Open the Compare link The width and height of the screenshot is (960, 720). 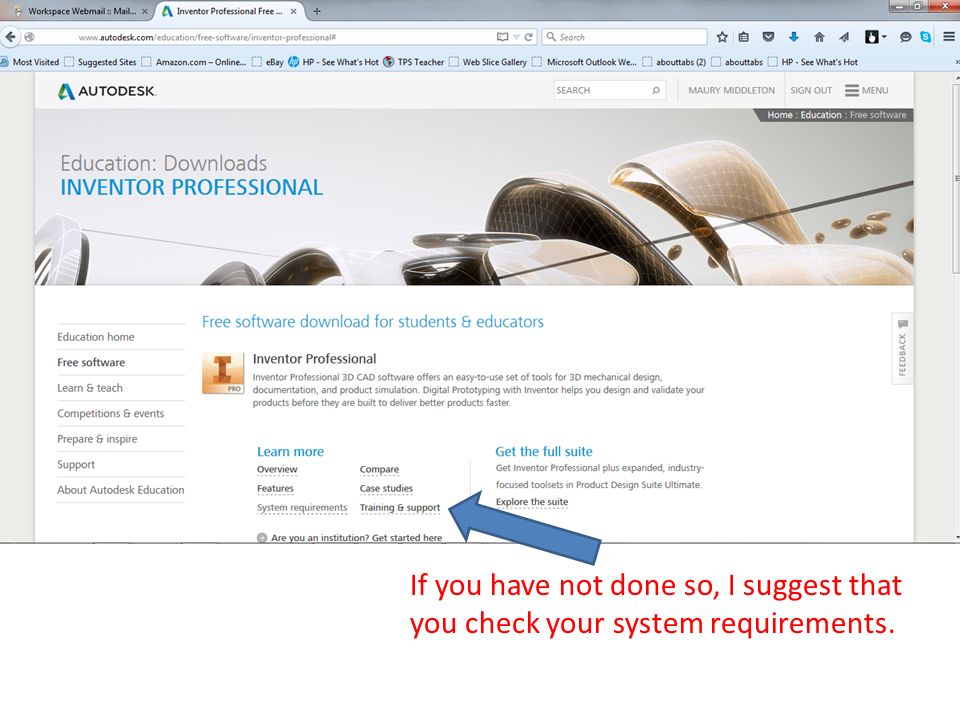pos(379,470)
